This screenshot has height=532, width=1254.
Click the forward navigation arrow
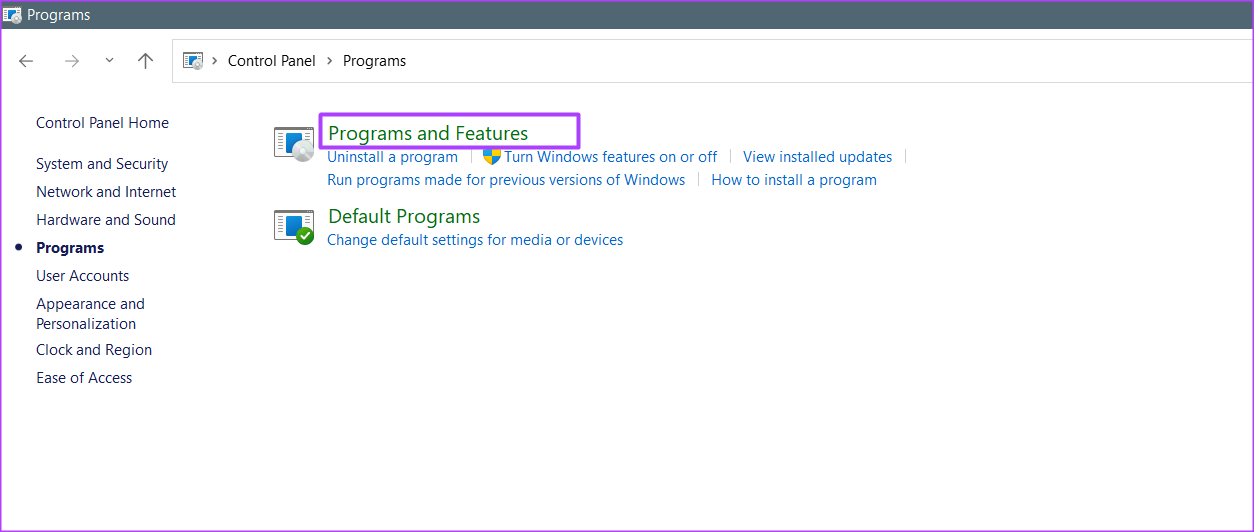tap(71, 61)
